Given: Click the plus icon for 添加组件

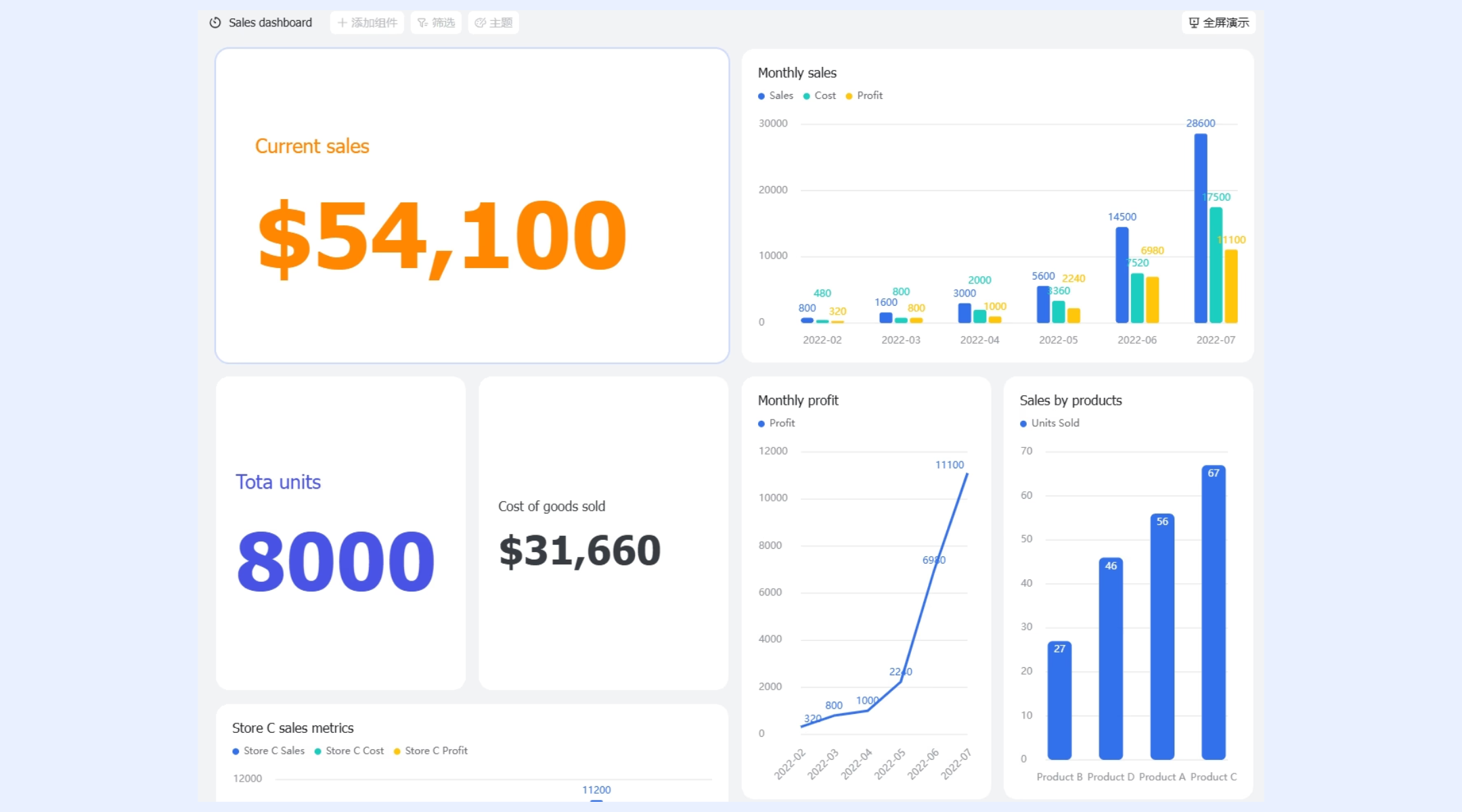Looking at the screenshot, I should [342, 22].
